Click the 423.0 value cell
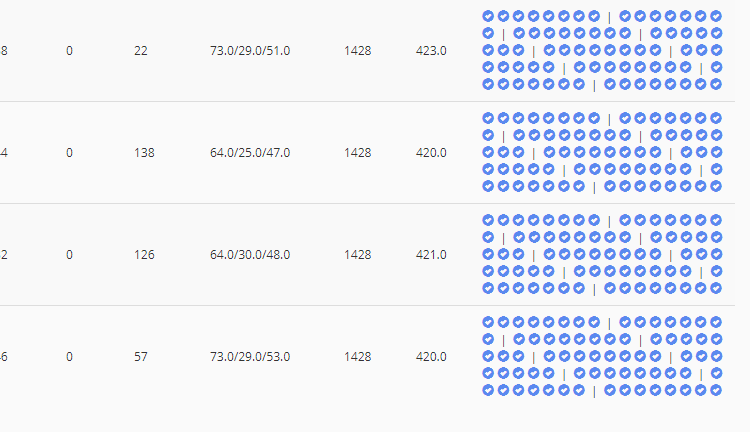 (431, 51)
